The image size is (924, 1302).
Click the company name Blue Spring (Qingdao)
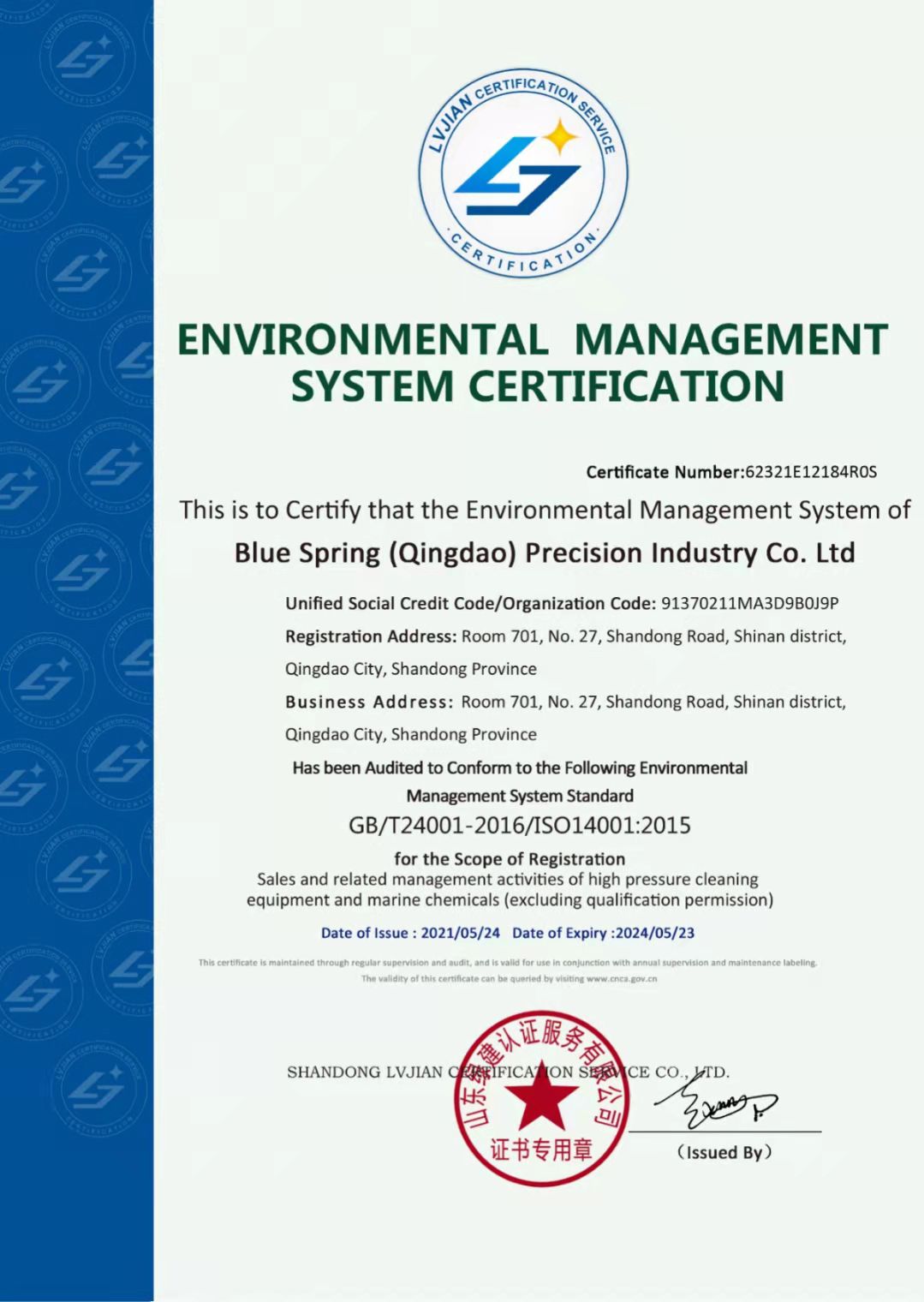545,552
